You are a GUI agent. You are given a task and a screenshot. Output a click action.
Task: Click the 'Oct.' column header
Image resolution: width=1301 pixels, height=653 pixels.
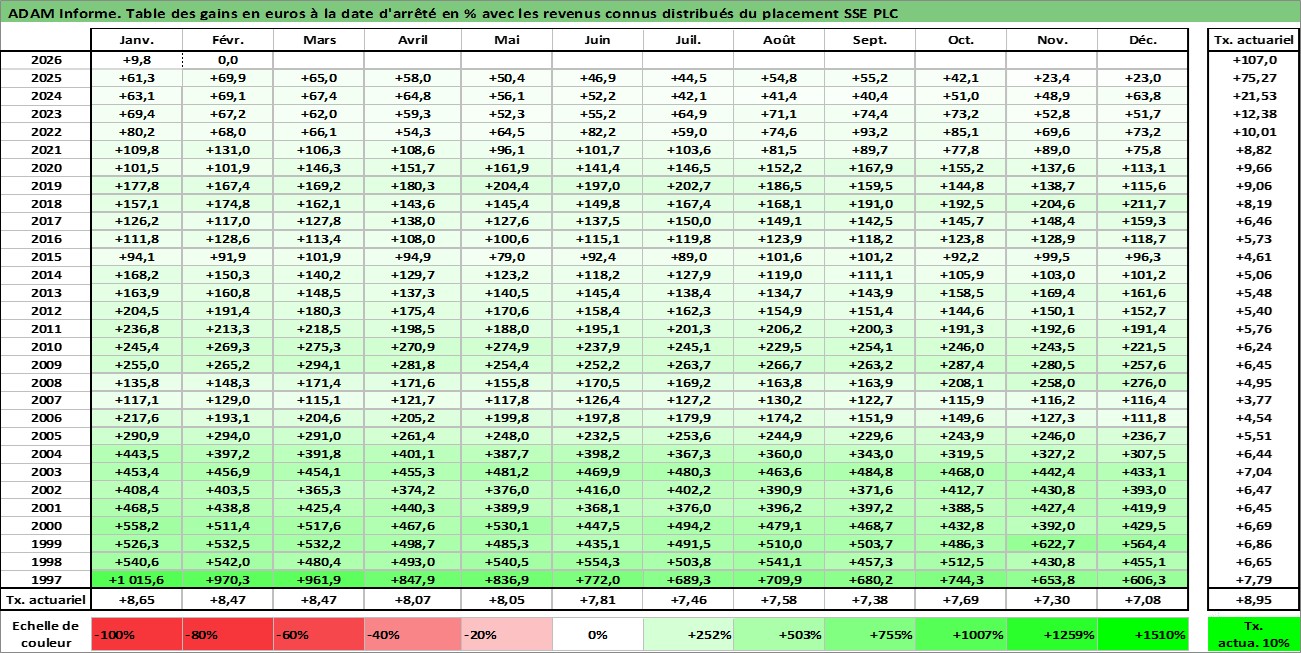[961, 40]
